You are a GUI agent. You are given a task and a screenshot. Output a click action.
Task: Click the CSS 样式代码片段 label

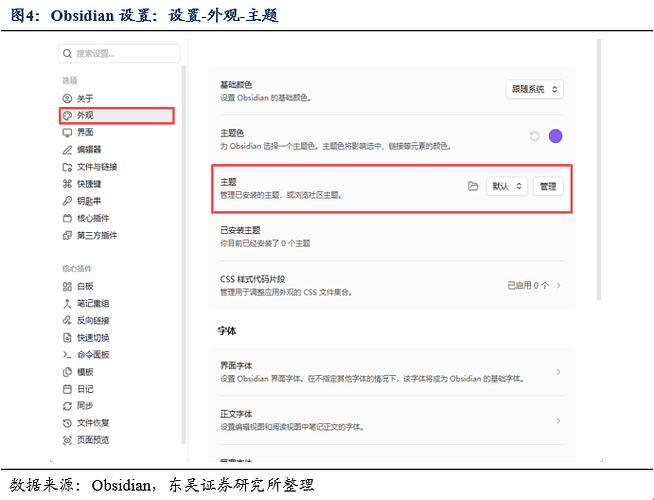point(253,279)
